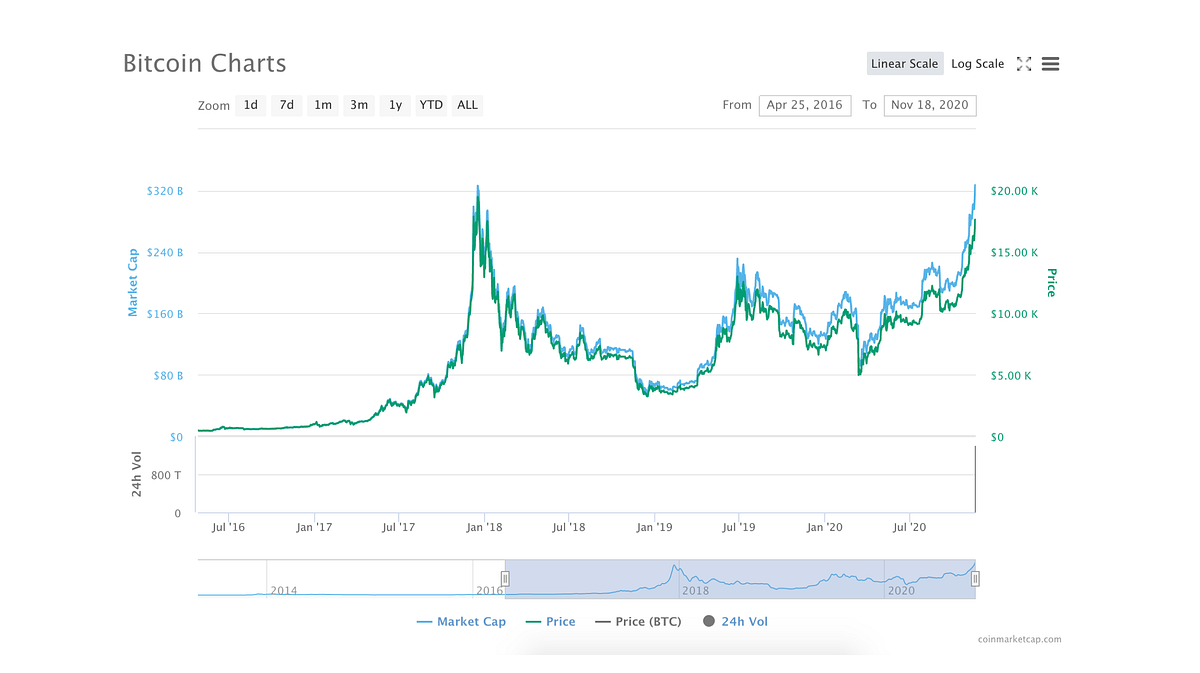Click the $160 B market cap label
Screen dimensions: 1200x673
(164, 314)
